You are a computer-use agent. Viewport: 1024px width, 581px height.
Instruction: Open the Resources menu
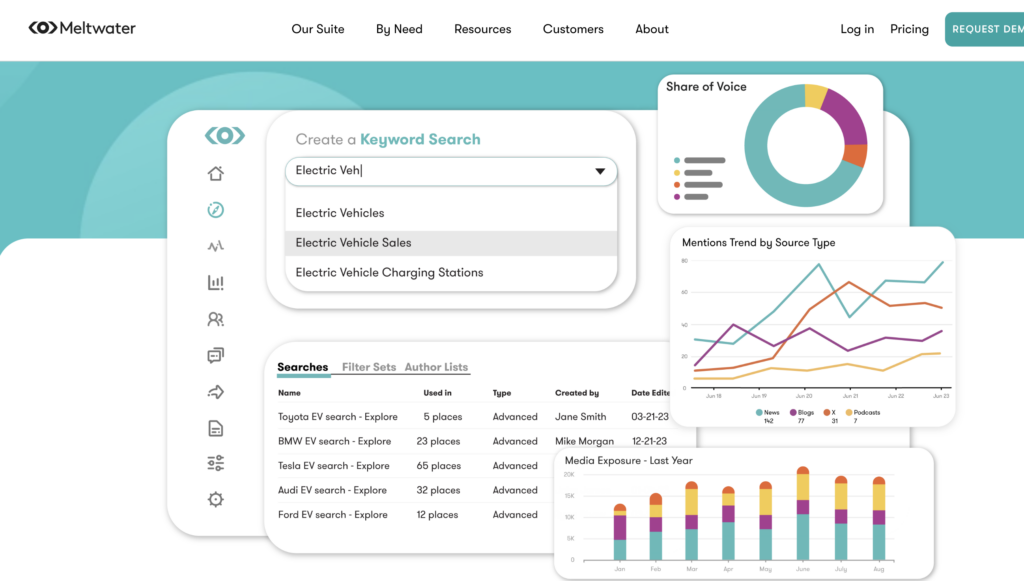[x=483, y=29]
